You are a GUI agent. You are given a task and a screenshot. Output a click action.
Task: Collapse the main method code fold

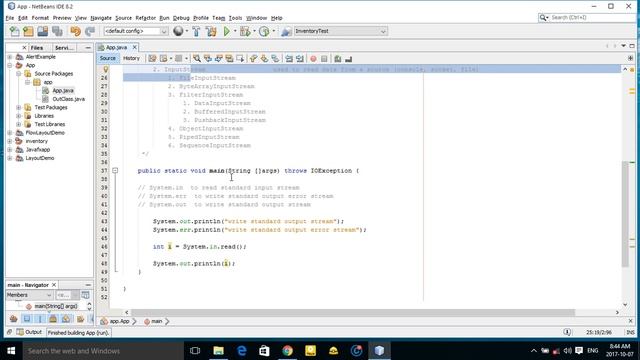coord(115,171)
